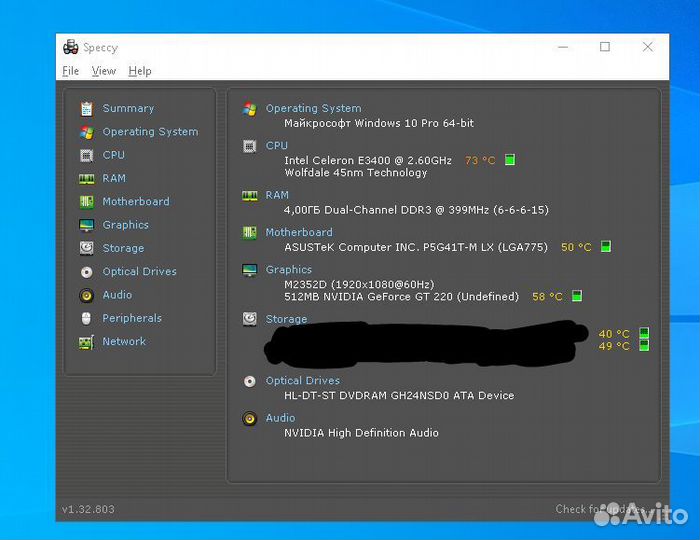The height and width of the screenshot is (540, 700).
Task: Click the green indicator beside 58 °C
Action: click(577, 296)
